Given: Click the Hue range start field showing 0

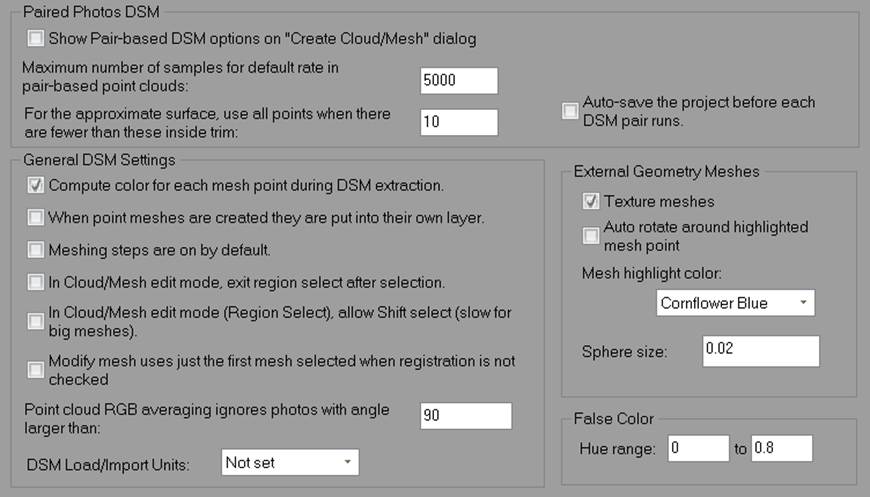Looking at the screenshot, I should pos(698,449).
